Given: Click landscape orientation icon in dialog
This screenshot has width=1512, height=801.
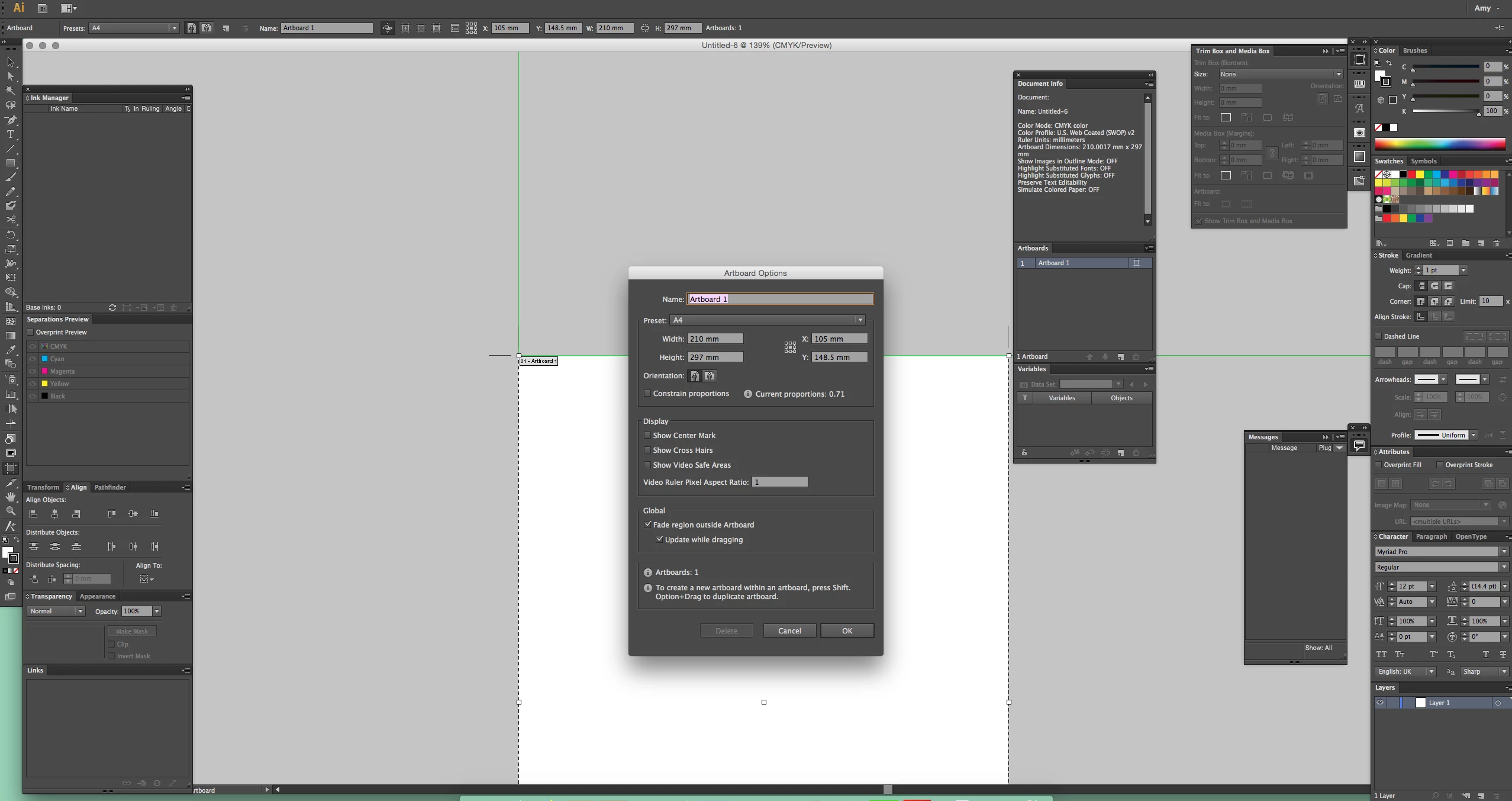Looking at the screenshot, I should [x=710, y=376].
